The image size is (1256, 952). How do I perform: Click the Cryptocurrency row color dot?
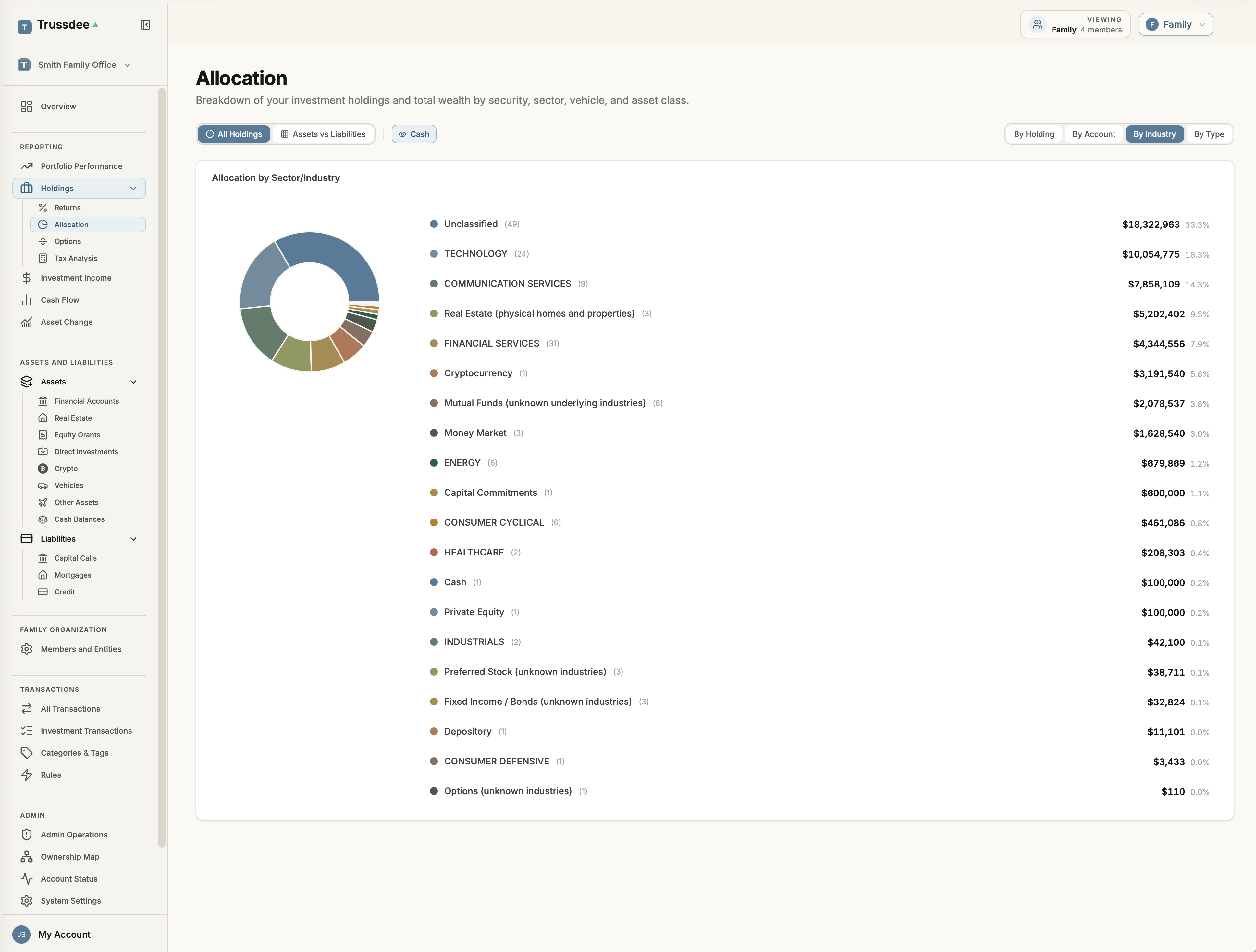[434, 373]
